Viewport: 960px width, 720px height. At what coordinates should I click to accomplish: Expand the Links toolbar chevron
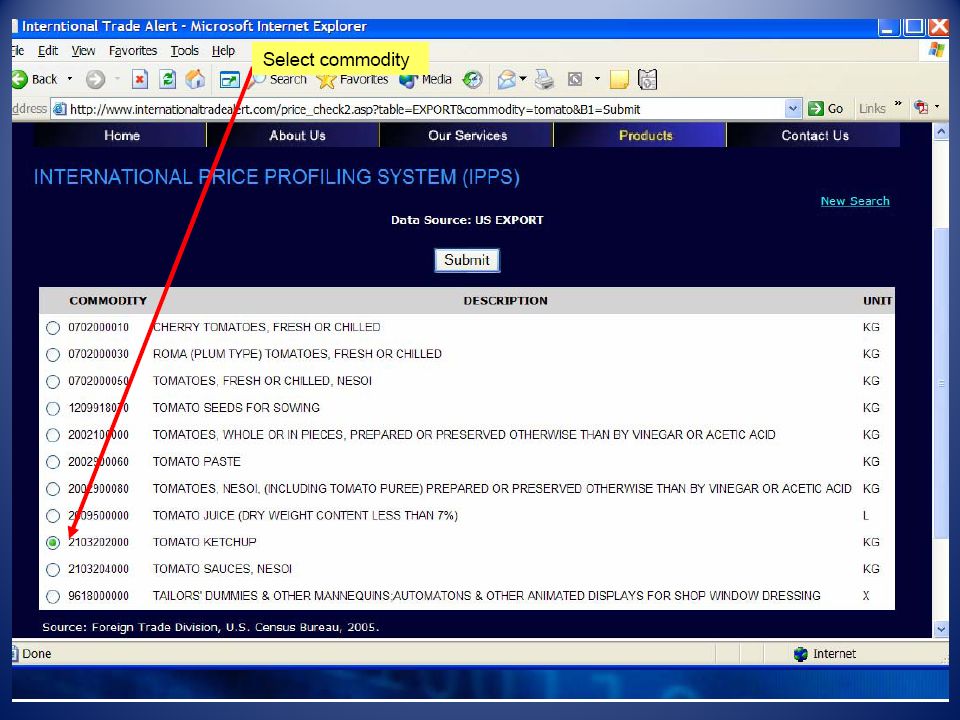[898, 104]
